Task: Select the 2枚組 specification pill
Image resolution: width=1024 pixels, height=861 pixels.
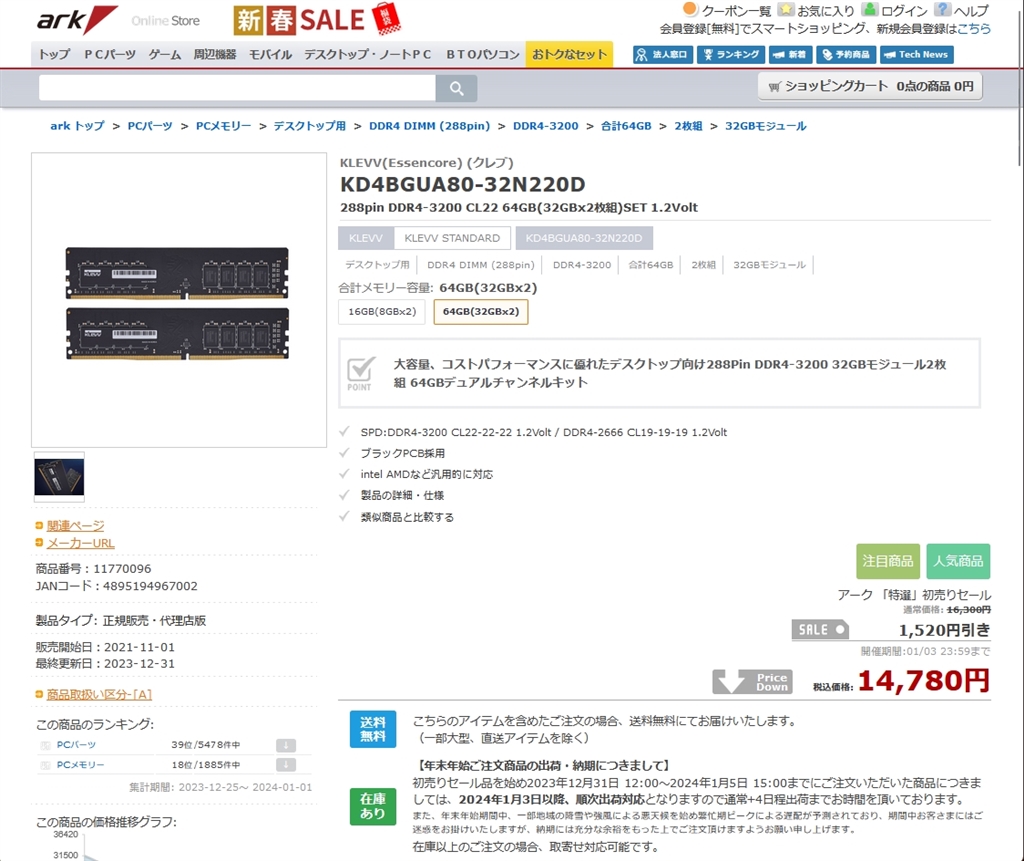Action: tap(704, 264)
